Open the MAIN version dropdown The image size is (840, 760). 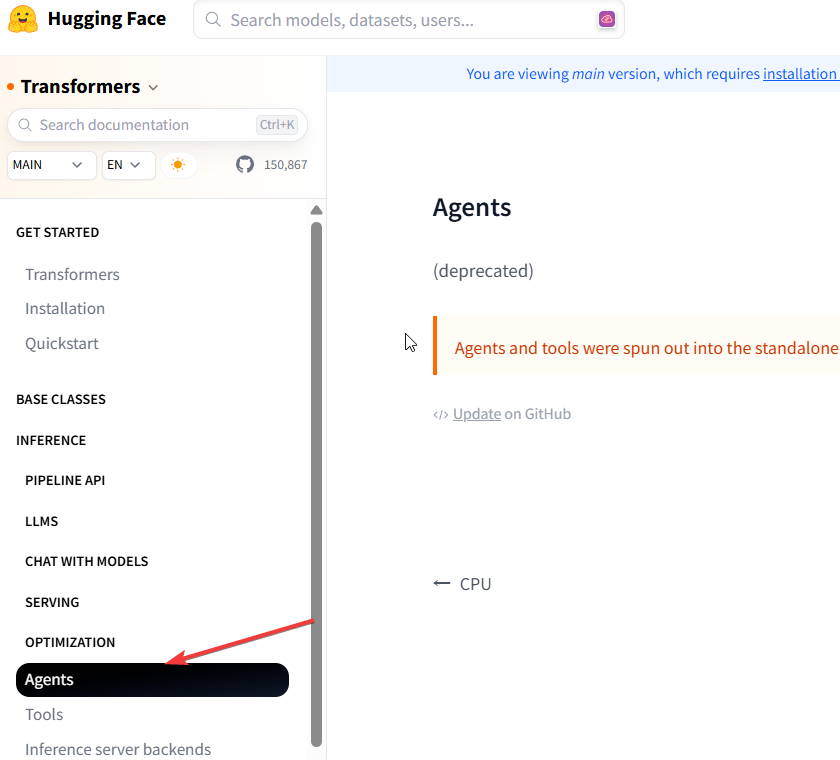pyautogui.click(x=51, y=165)
